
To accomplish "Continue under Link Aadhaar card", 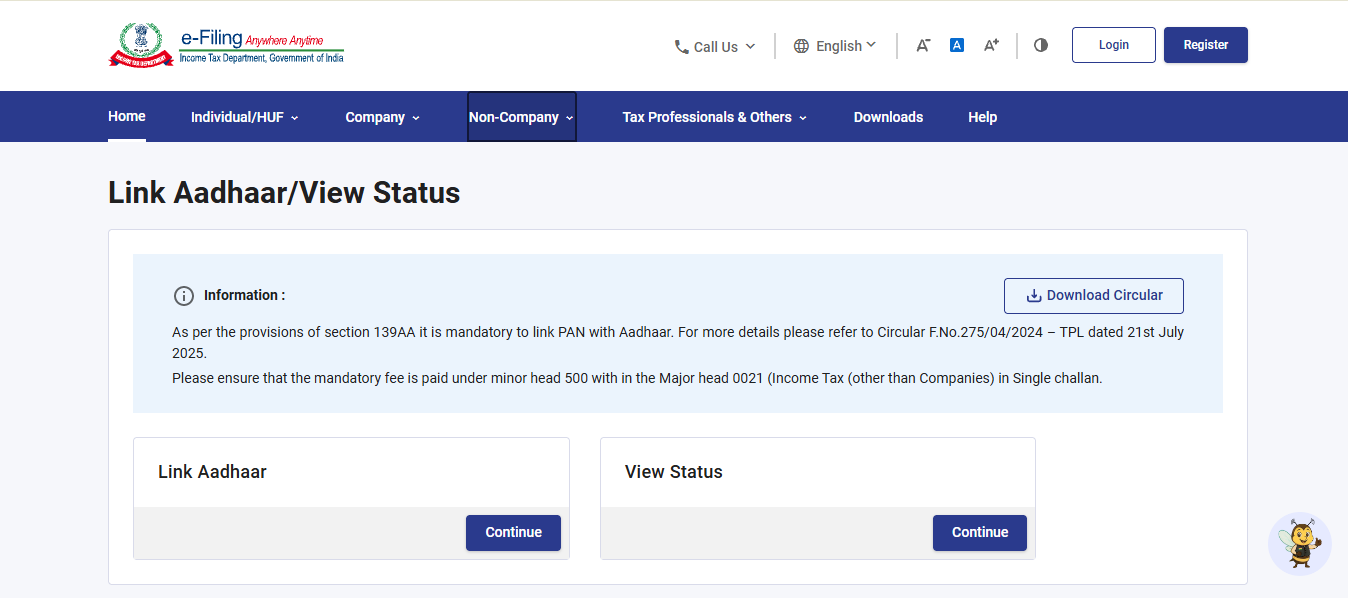I will (x=513, y=533).
